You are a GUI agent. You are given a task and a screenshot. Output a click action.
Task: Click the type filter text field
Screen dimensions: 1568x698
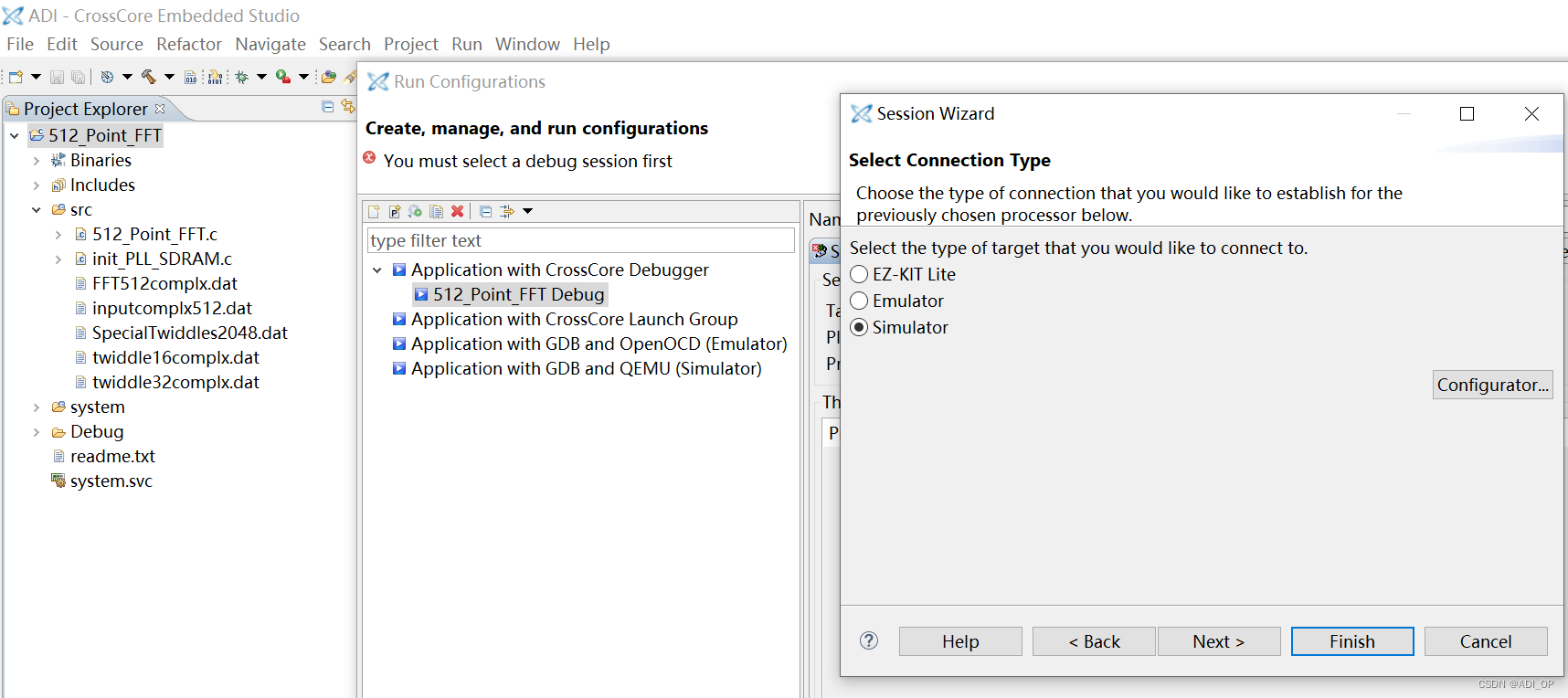pos(581,240)
